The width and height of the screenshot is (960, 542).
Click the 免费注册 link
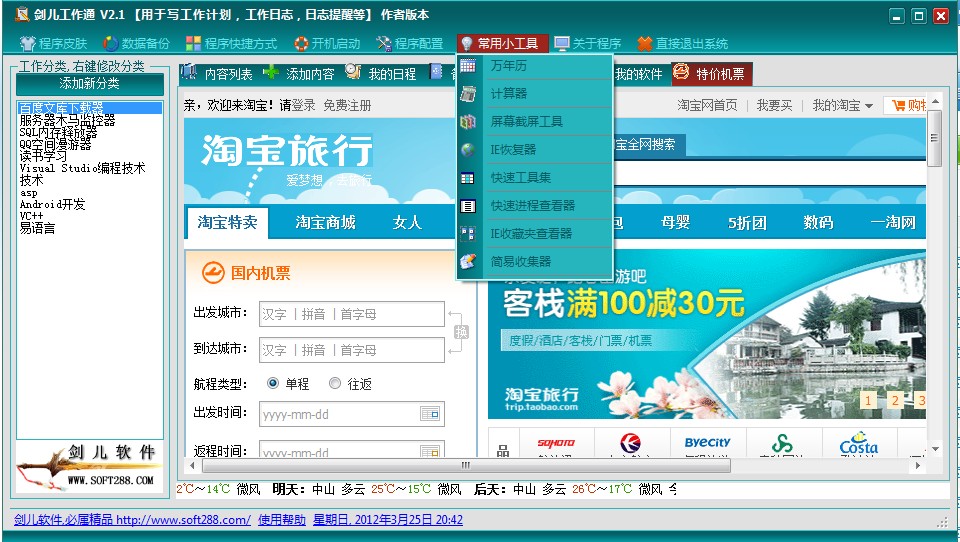pos(347,105)
